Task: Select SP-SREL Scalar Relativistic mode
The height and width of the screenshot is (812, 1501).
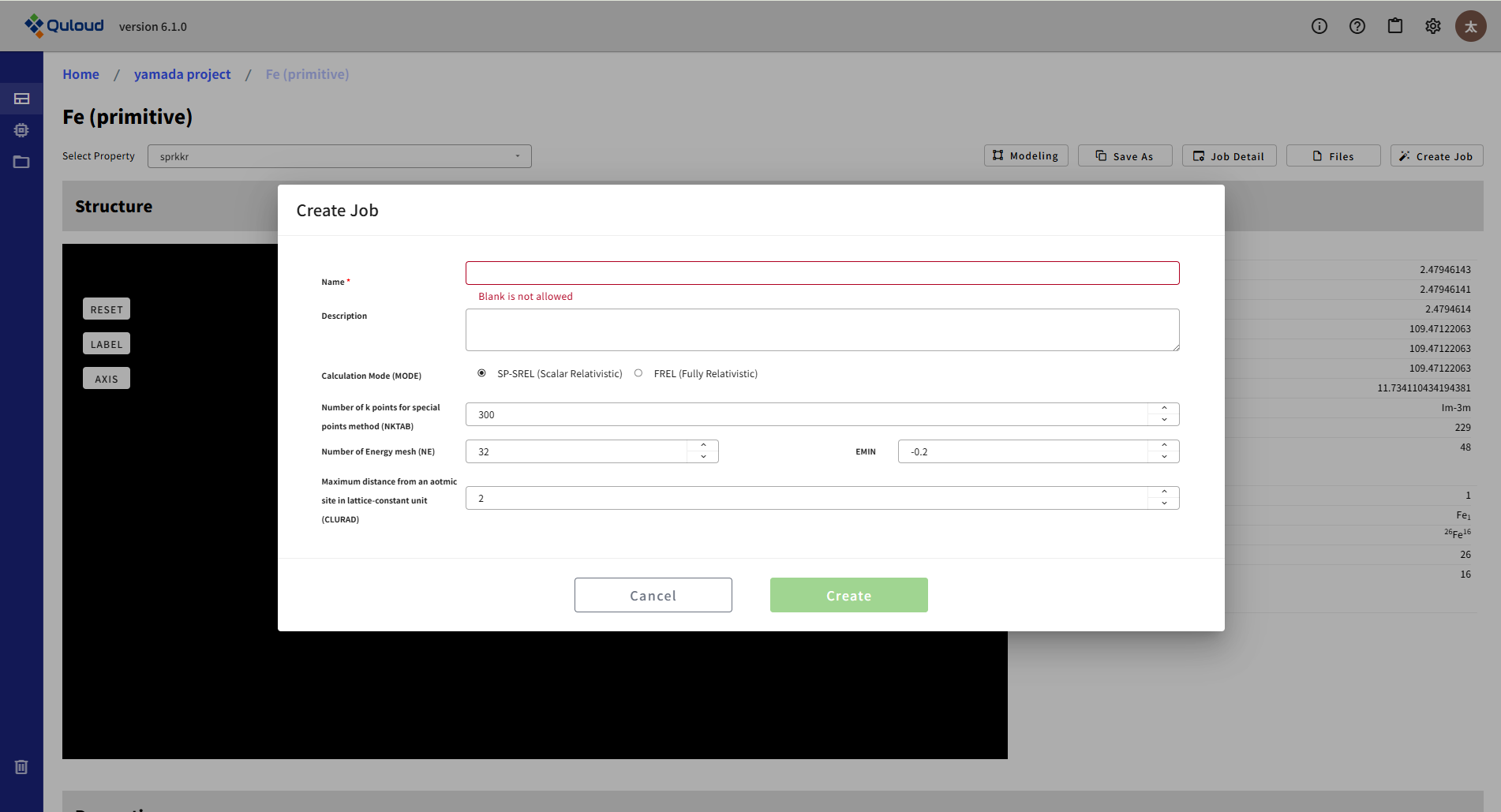Action: 481,373
